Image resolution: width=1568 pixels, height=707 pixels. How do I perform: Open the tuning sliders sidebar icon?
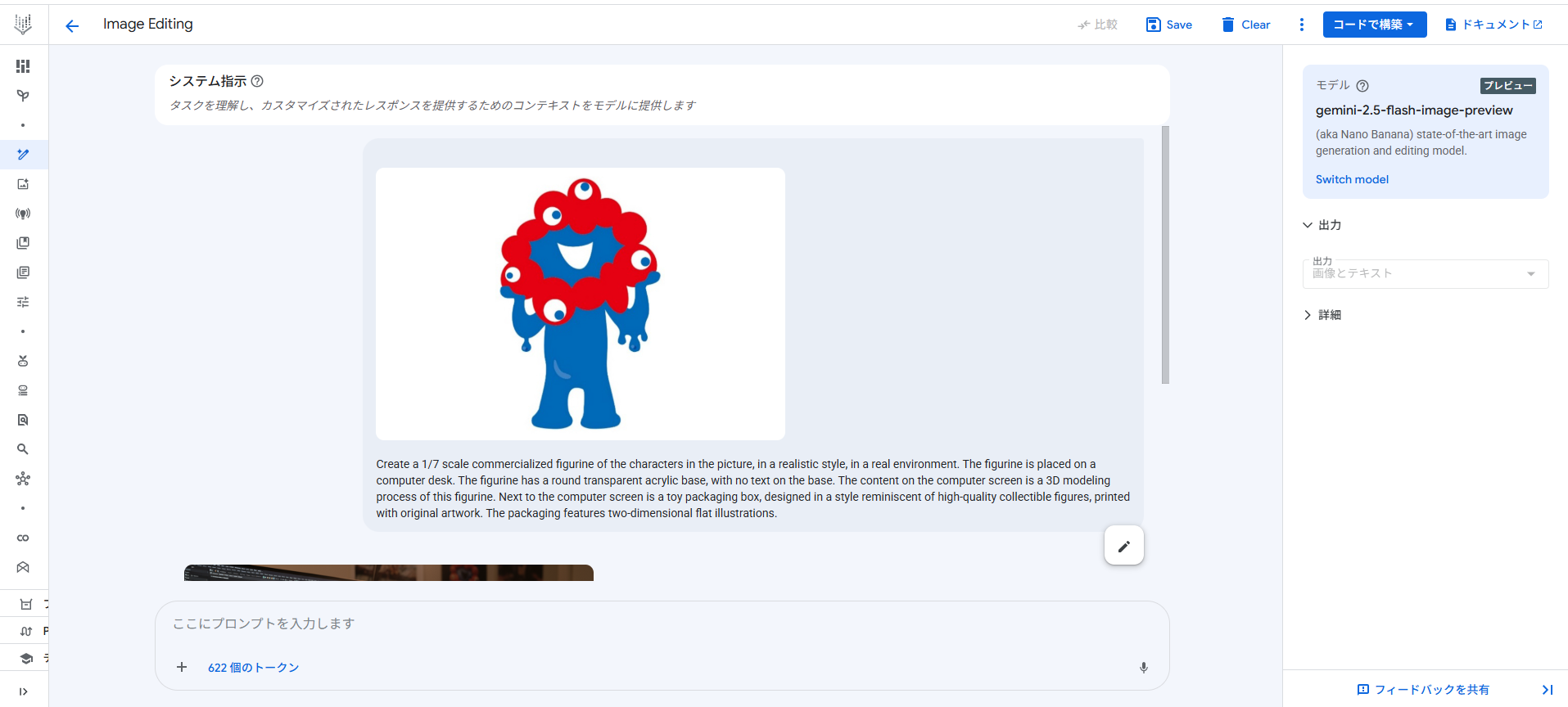[23, 302]
